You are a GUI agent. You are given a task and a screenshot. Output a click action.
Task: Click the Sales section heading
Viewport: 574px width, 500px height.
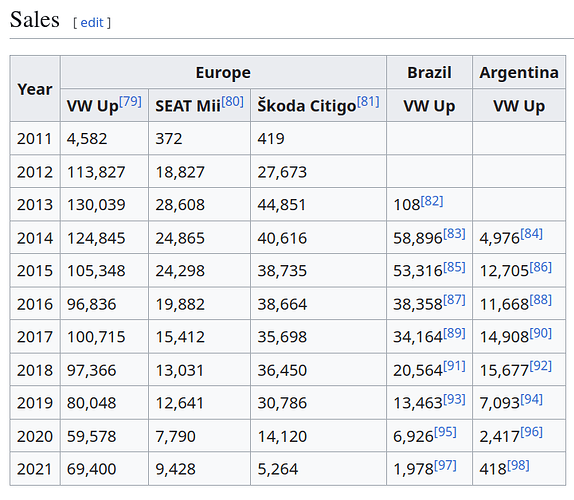[35, 19]
